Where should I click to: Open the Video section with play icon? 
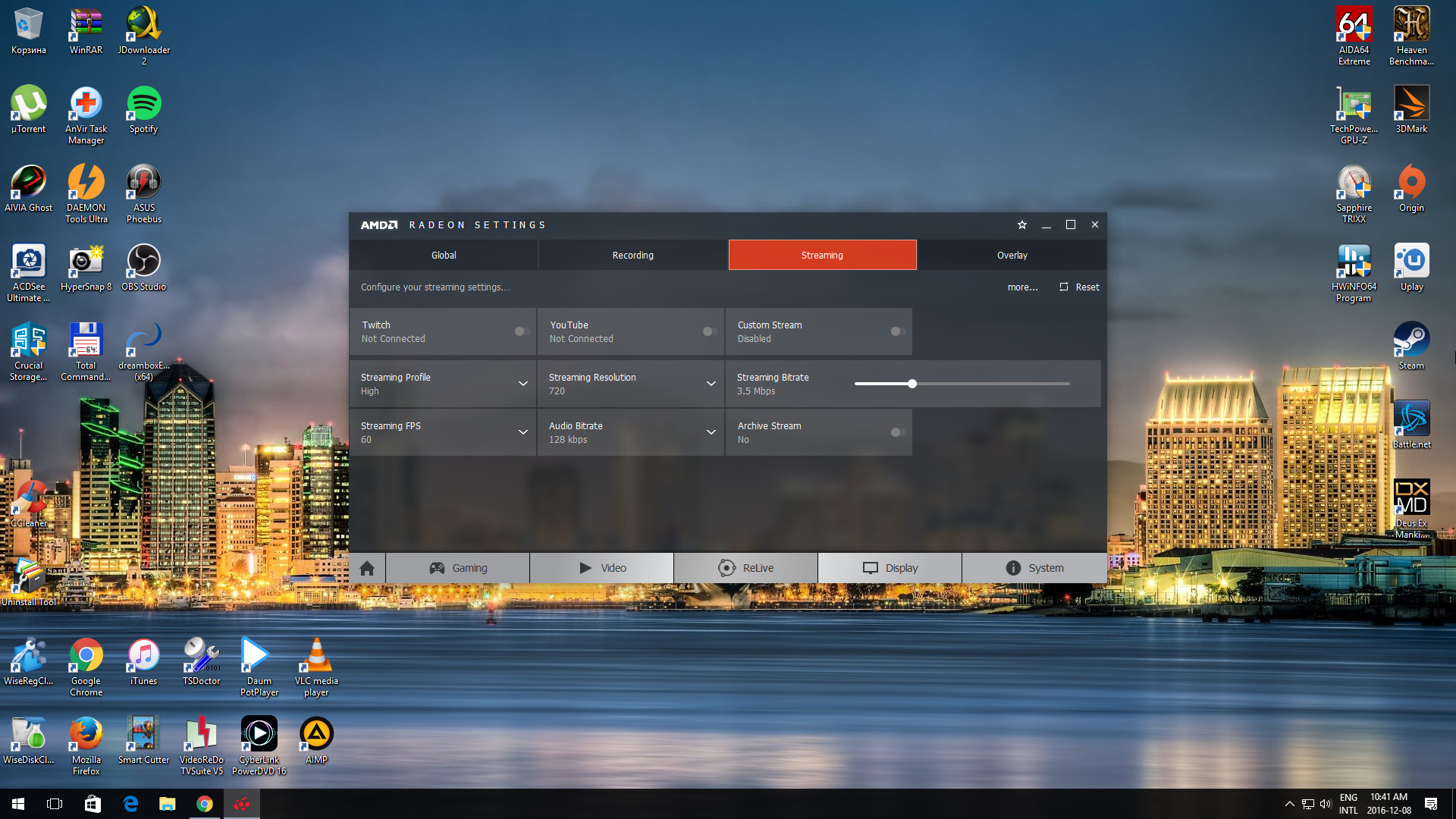click(x=602, y=568)
